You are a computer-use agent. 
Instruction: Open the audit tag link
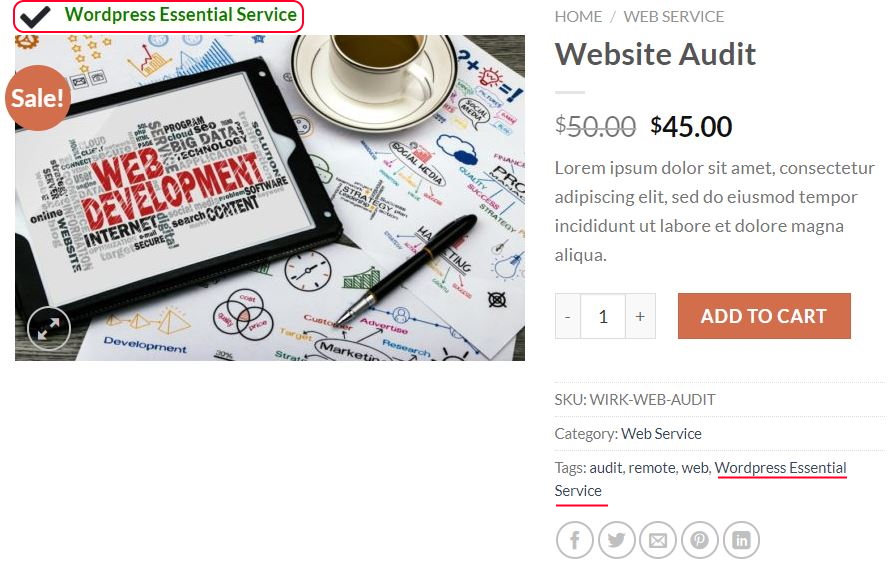point(605,468)
